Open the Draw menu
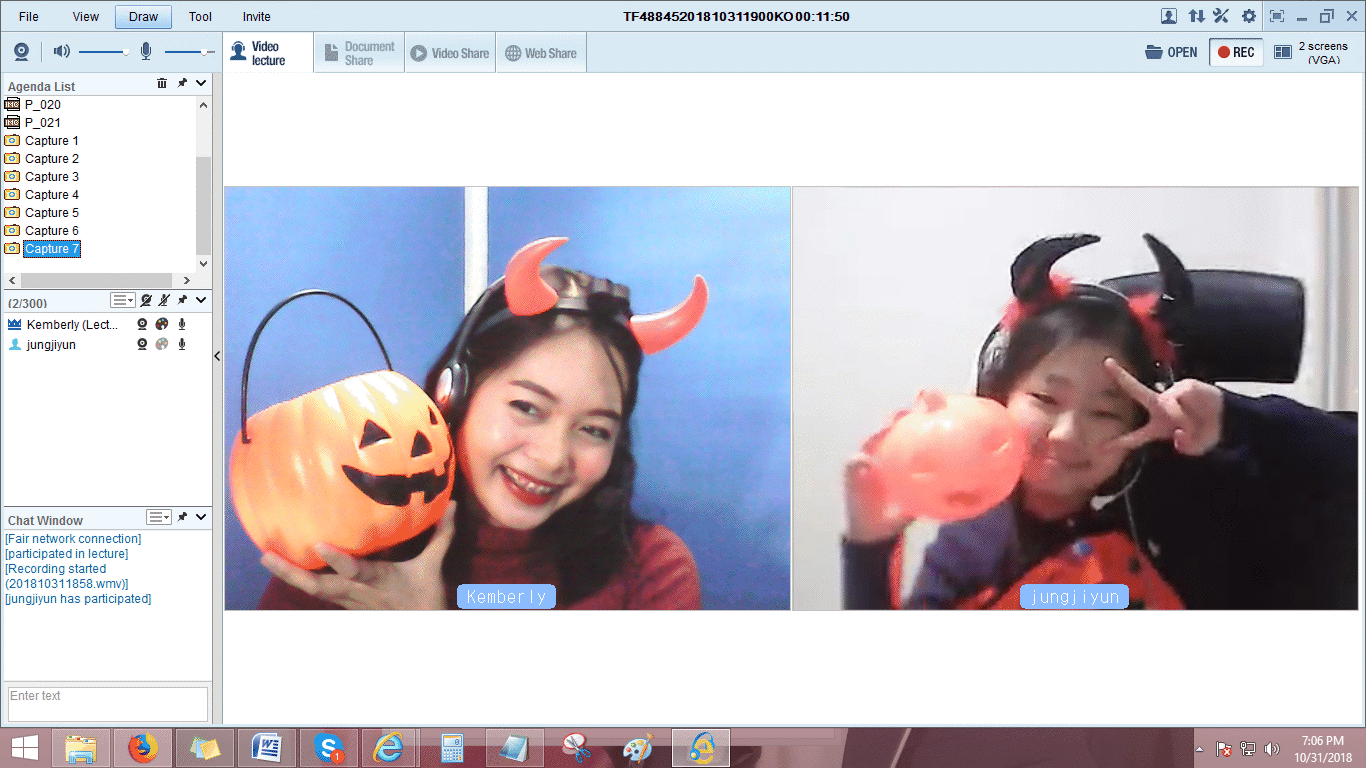The image size is (1366, 768). click(143, 17)
